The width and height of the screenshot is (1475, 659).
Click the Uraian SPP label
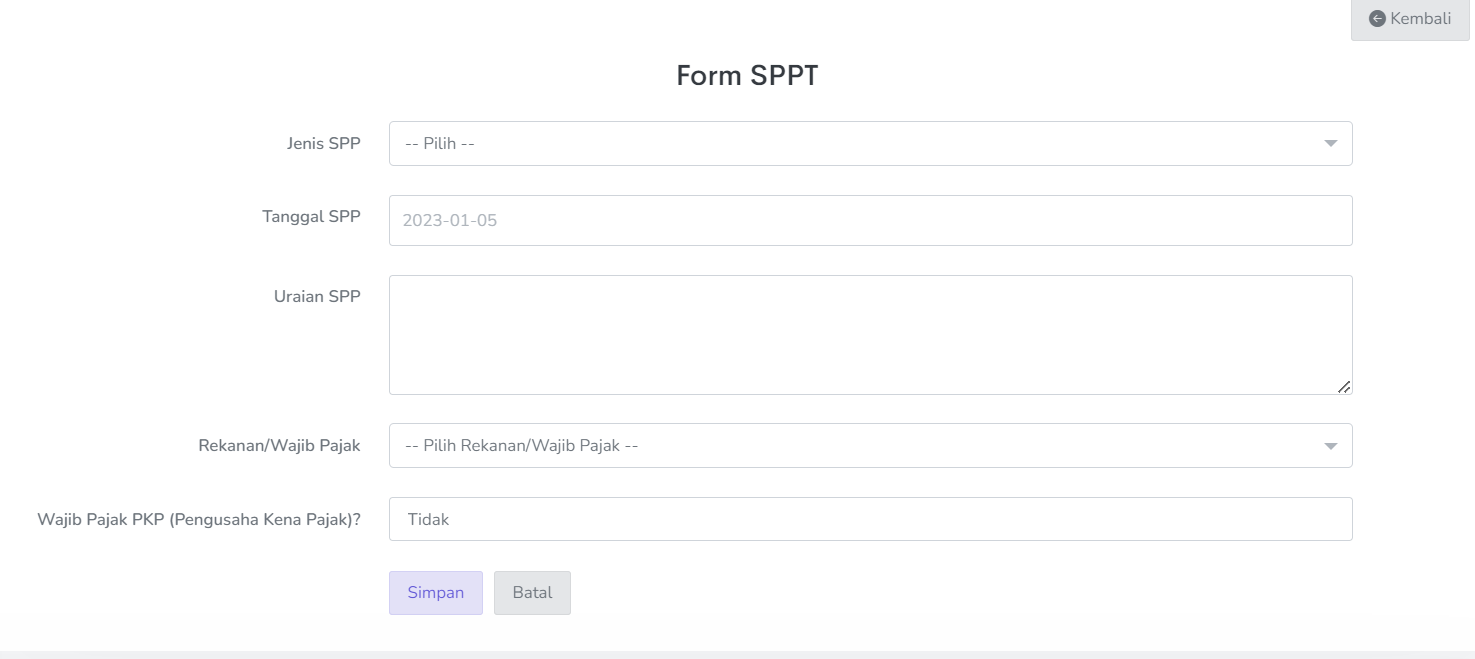[317, 296]
